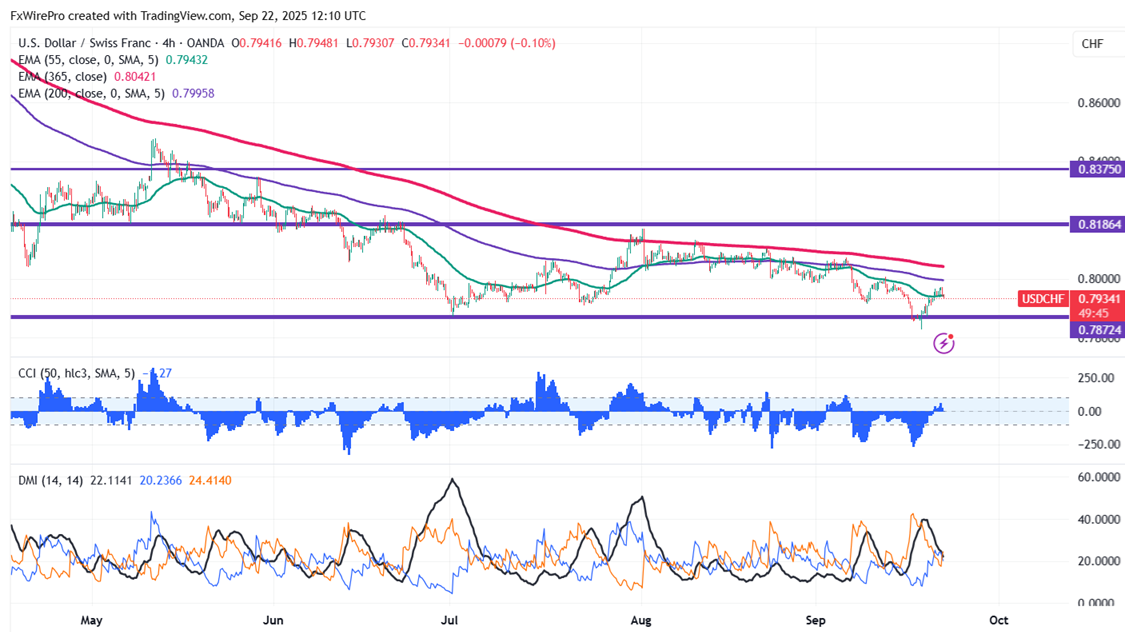Click the open price O0.79416 value
Viewport: 1125px width, 632px height.
coord(257,43)
